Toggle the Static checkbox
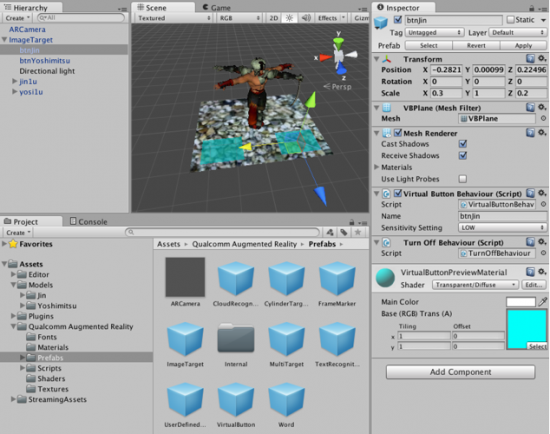This screenshot has height=434, width=550. click(511, 20)
